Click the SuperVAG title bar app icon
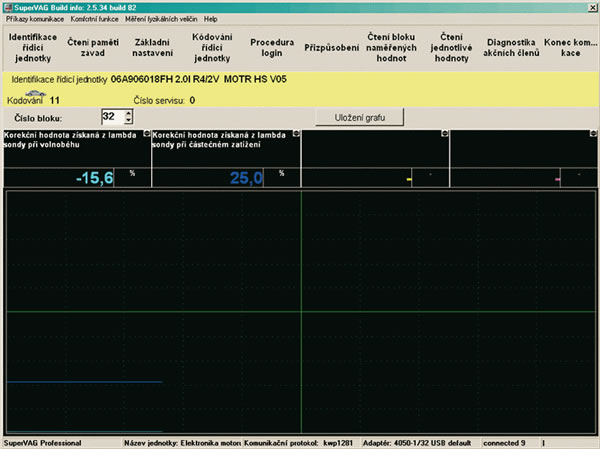Viewport: 600px width, 449px height. (8, 8)
